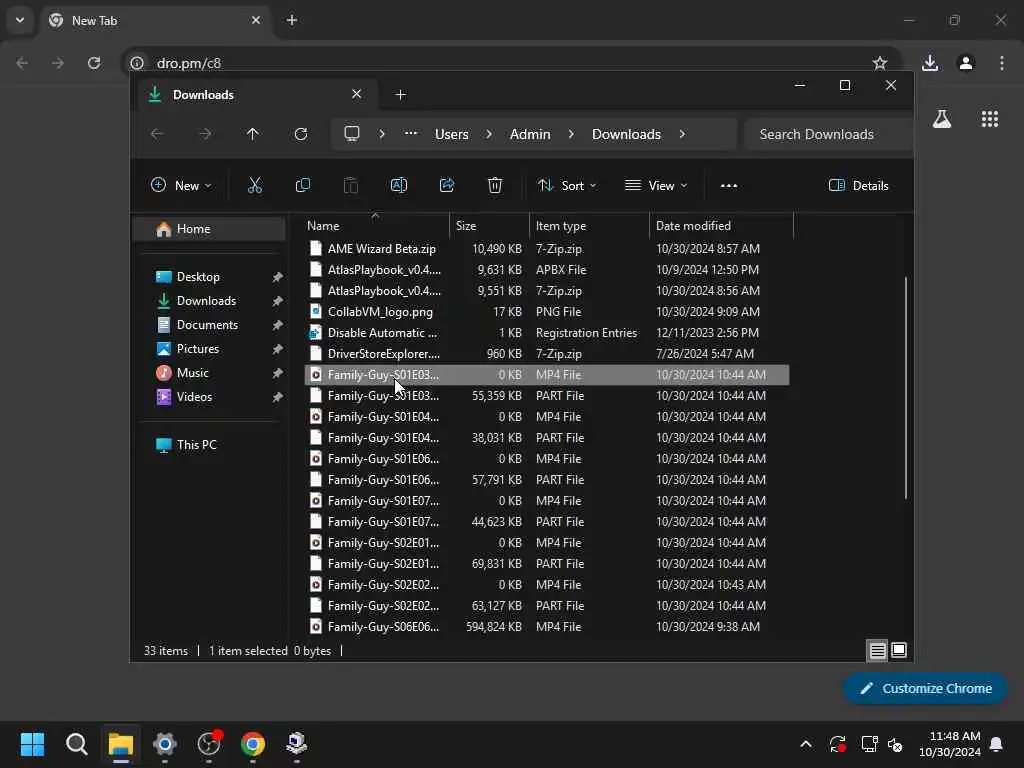Click the Chrome Labs flask icon
This screenshot has height=768, width=1024.
coord(942,119)
